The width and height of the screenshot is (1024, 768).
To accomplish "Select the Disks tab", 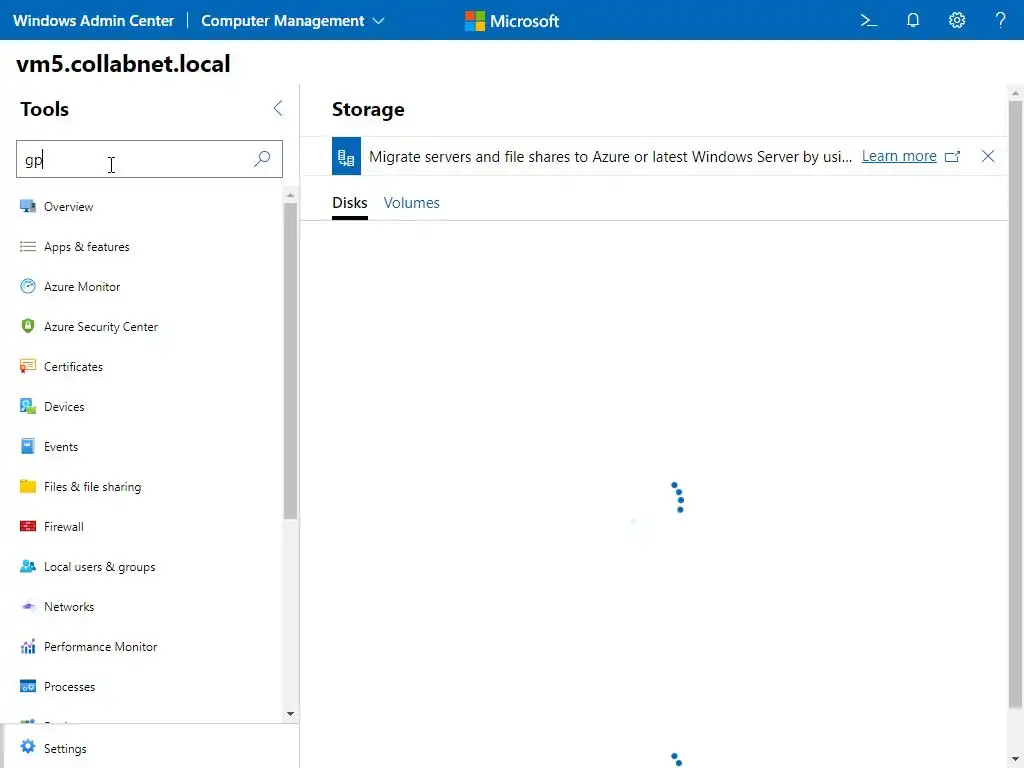I will point(349,203).
